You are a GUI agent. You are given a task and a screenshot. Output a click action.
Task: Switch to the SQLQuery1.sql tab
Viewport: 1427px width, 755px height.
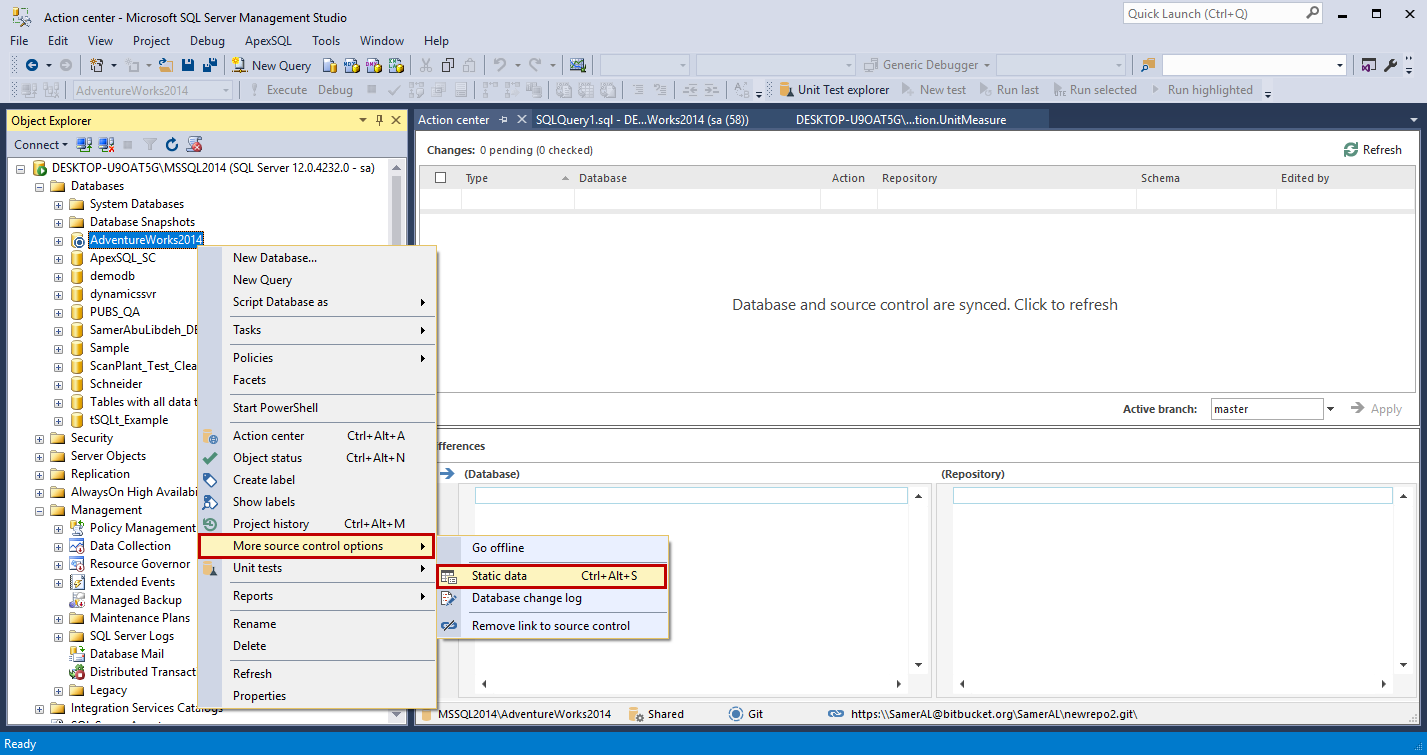(642, 120)
